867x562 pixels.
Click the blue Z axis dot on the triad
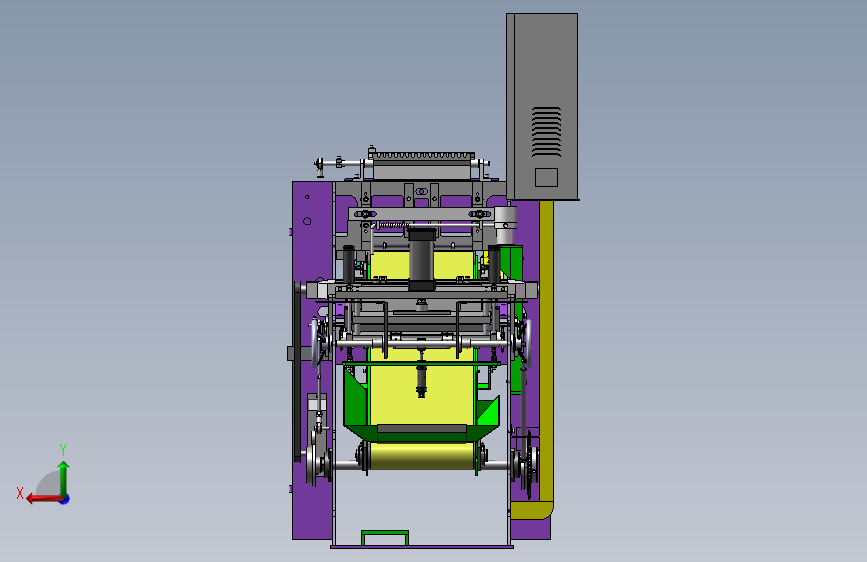[65, 500]
